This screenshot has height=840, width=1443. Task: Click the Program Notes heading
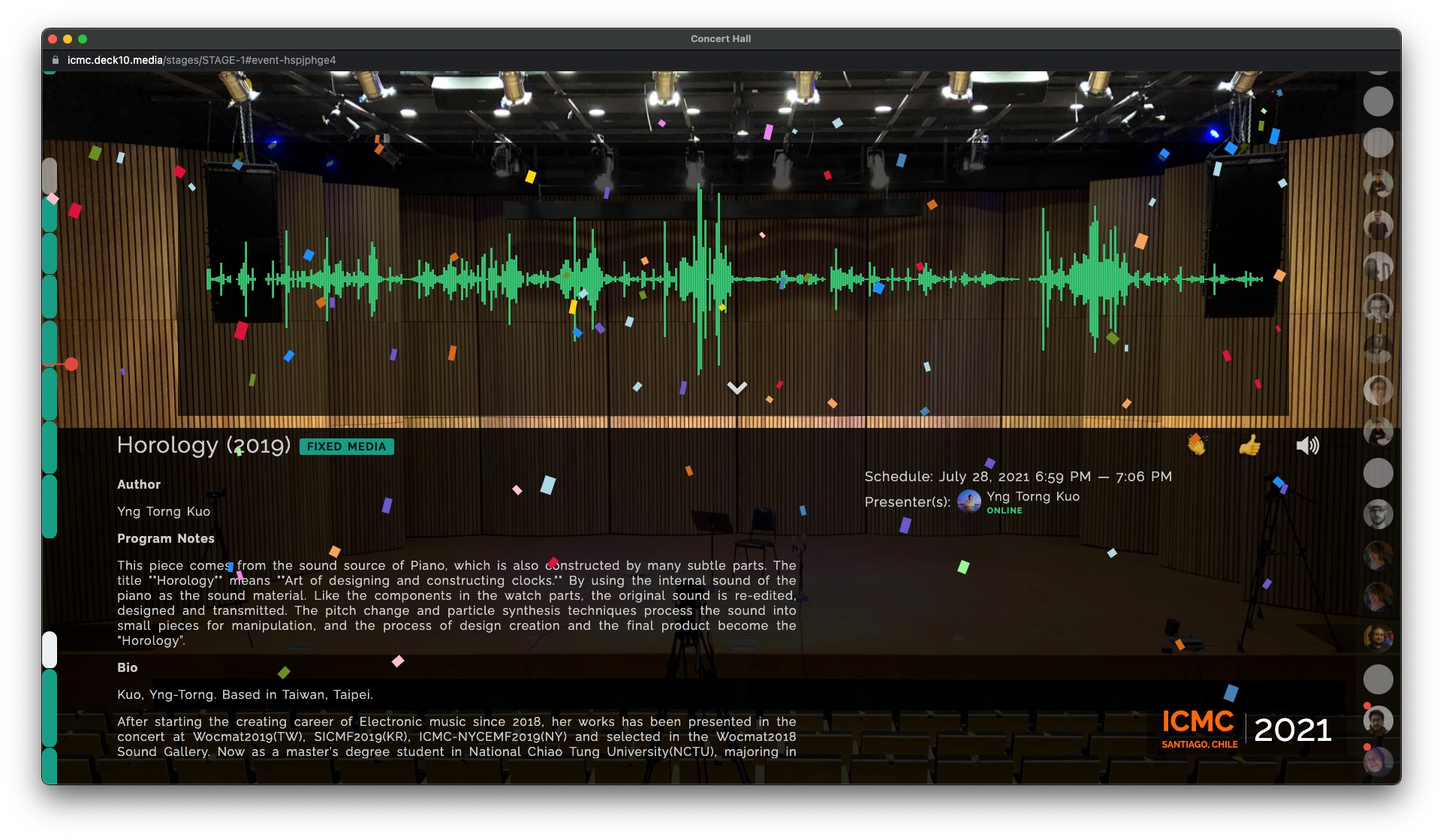[x=165, y=538]
